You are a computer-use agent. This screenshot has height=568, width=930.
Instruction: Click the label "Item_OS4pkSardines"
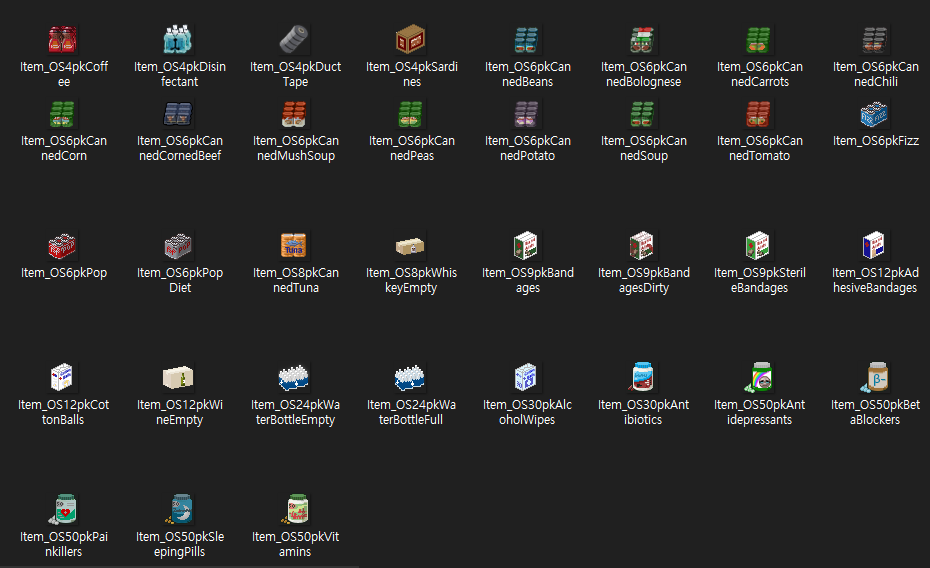[x=412, y=74]
